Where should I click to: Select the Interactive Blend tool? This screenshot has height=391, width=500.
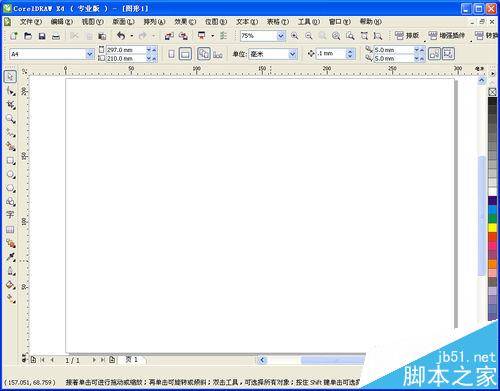(10, 243)
